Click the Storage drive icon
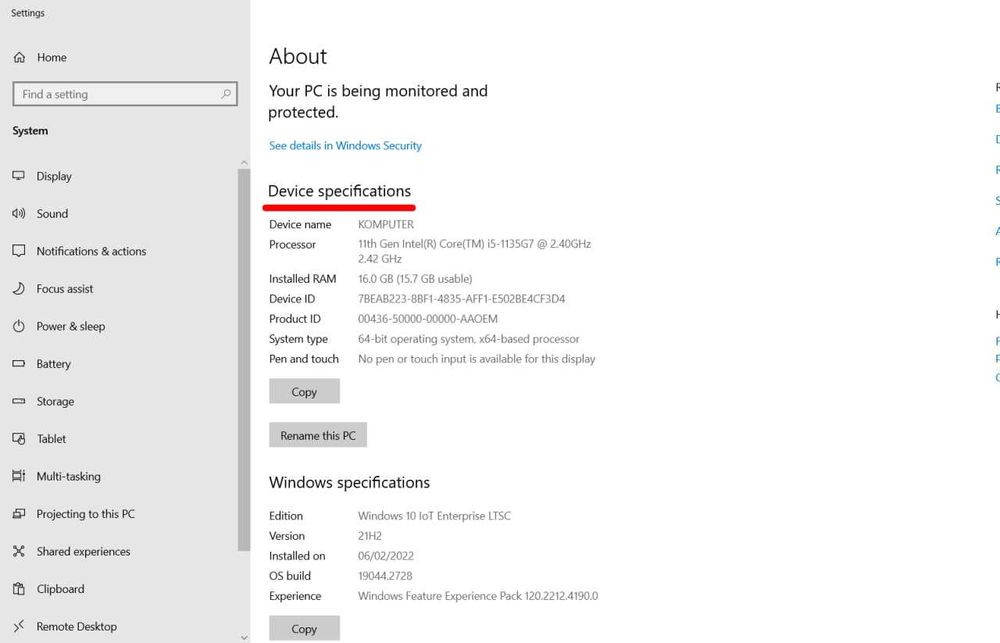Screen dimensions: 1000x643 click(x=19, y=401)
